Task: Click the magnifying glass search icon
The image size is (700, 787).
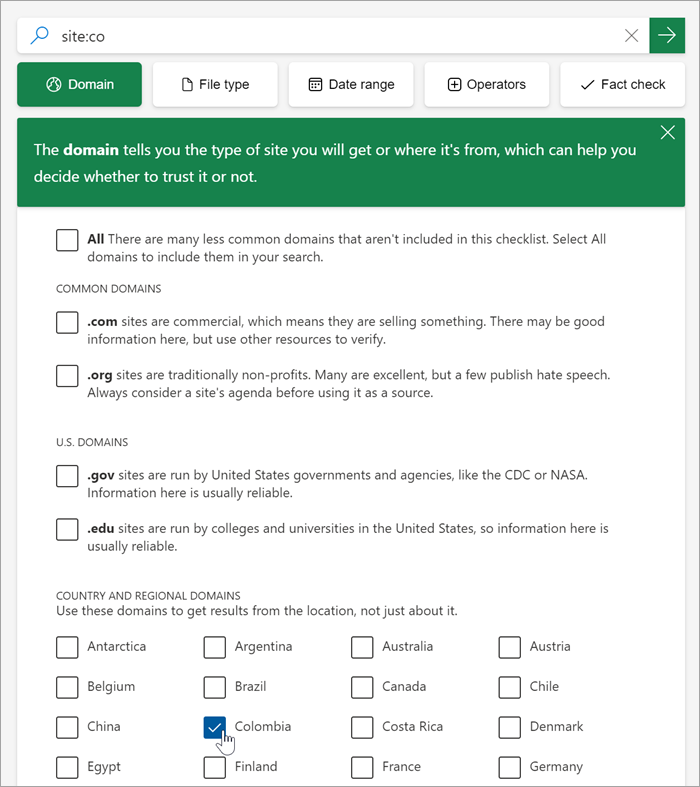Action: (40, 36)
